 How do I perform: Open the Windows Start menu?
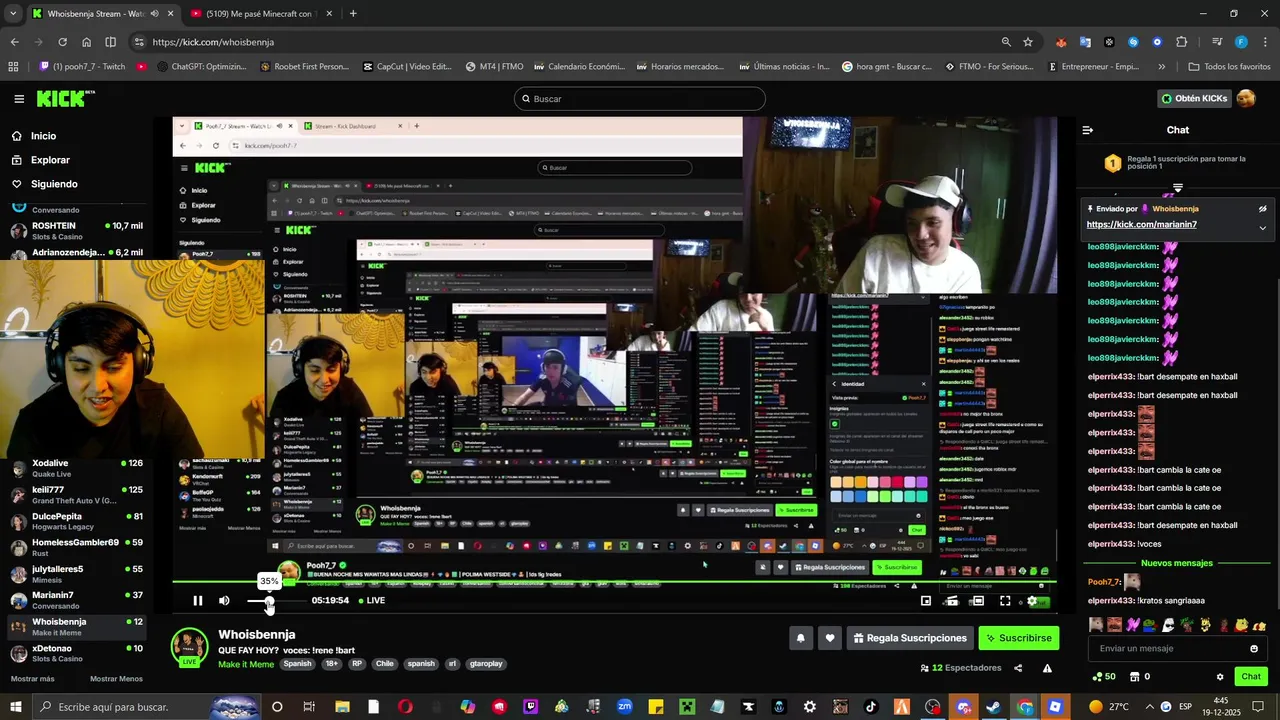tap(15, 707)
